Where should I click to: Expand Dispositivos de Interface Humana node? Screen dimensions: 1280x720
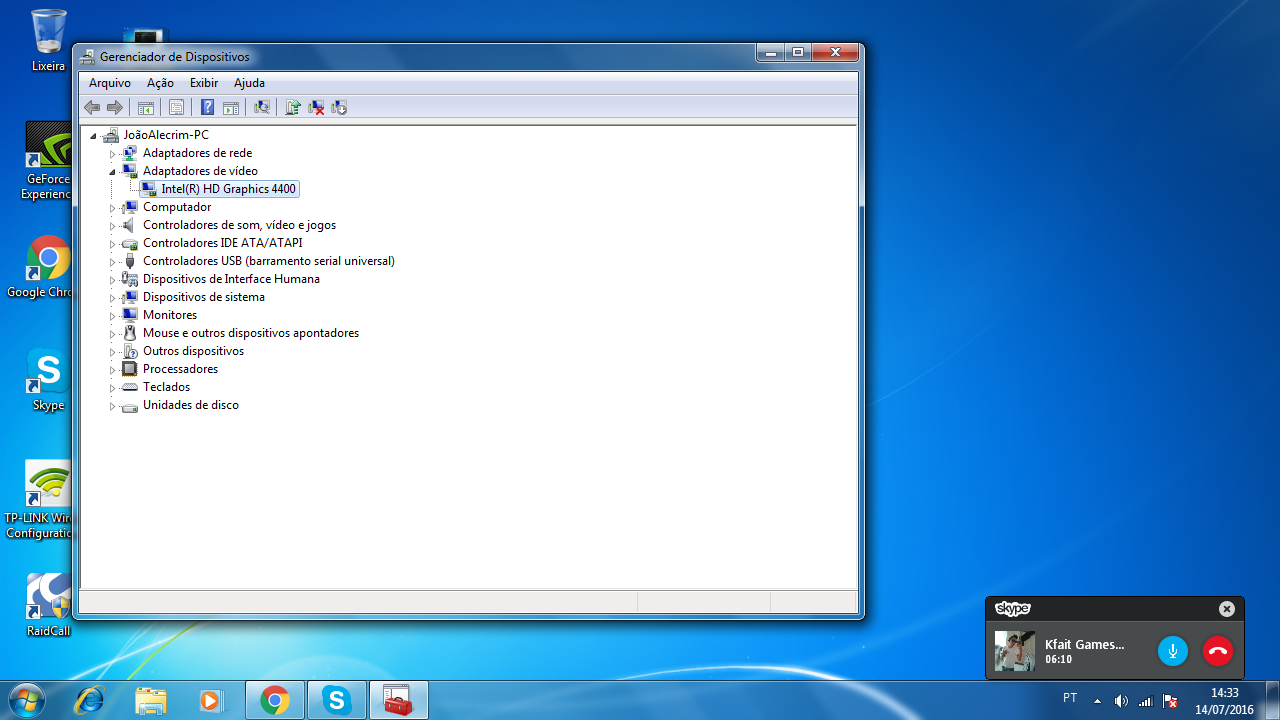click(112, 279)
